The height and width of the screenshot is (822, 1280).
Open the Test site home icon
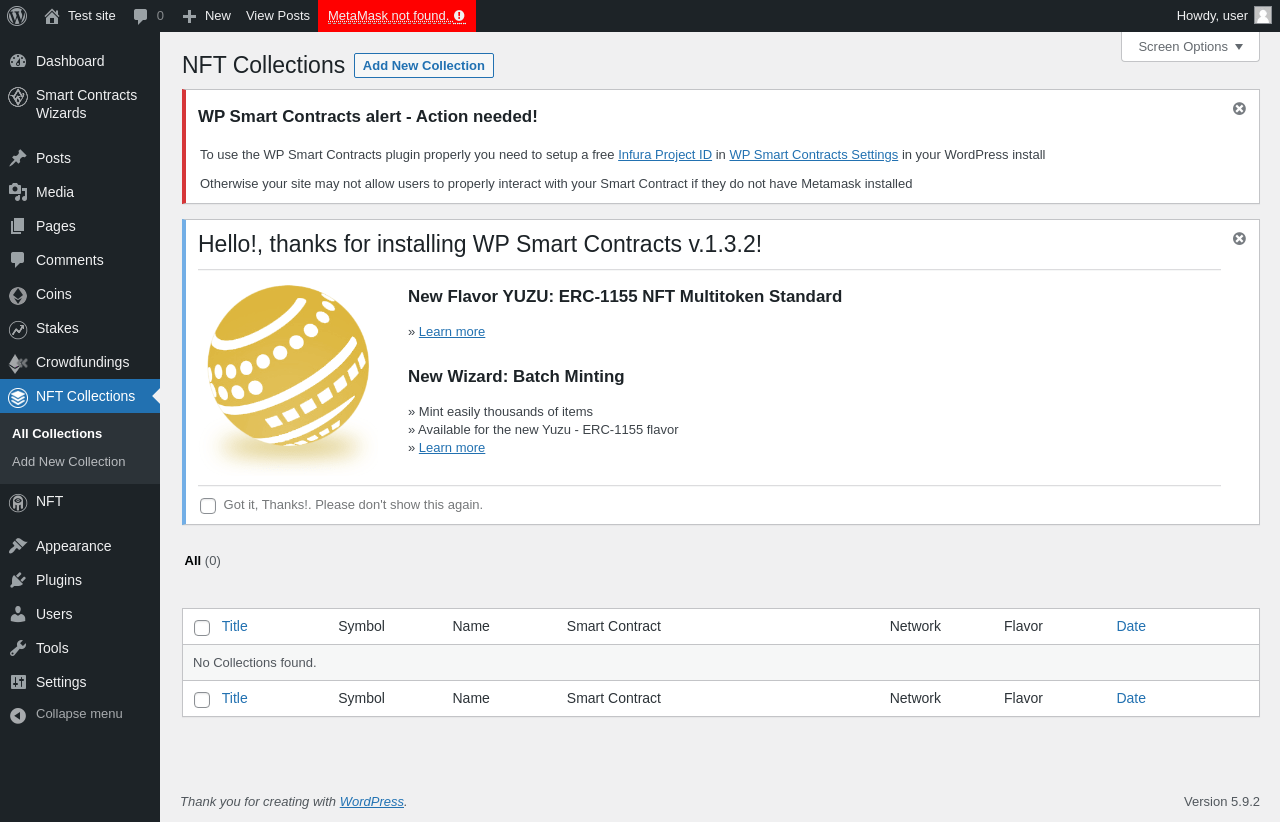point(52,16)
